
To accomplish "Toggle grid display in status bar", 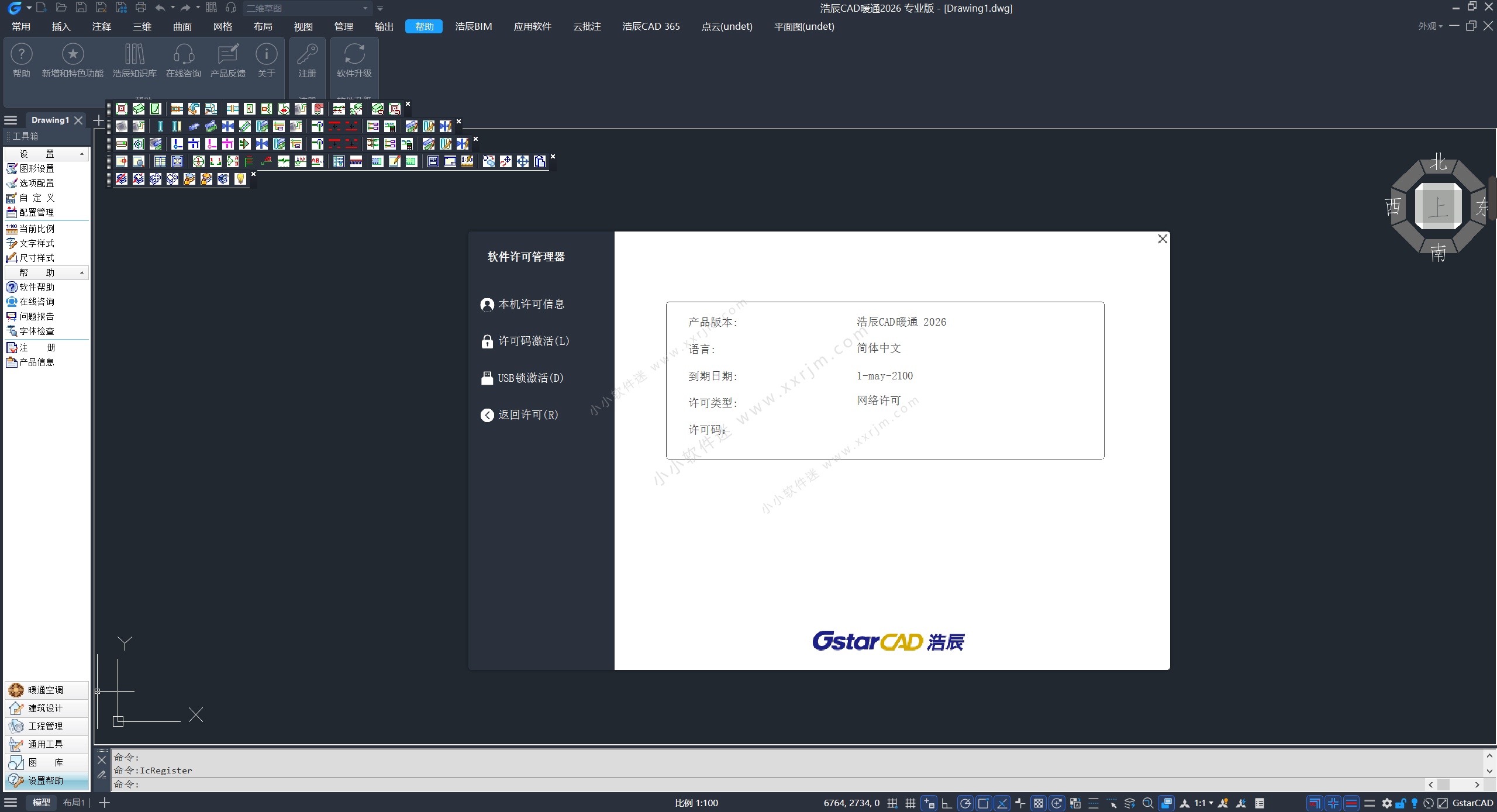I will [x=910, y=803].
